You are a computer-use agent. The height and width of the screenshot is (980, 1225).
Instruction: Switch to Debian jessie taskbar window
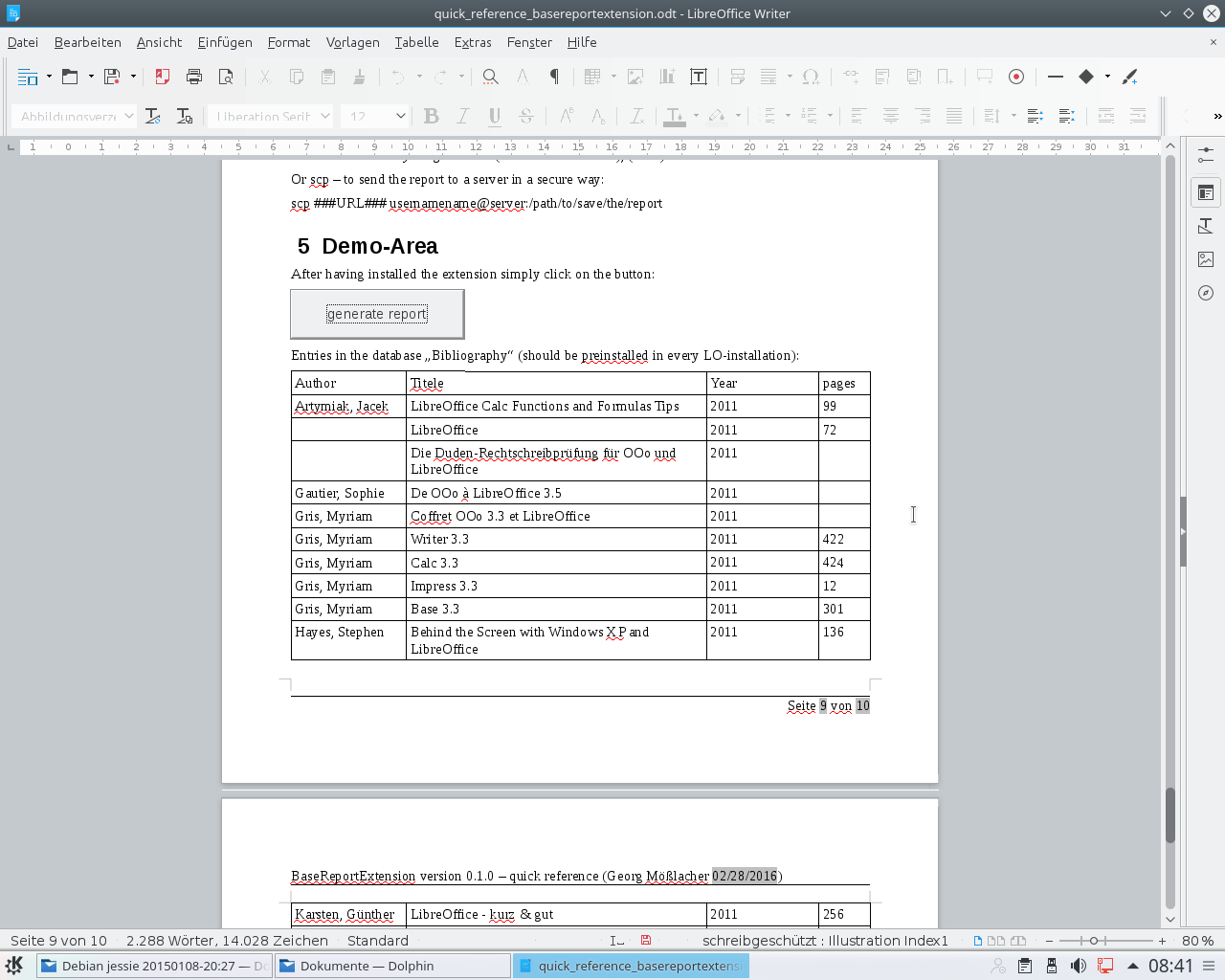coord(154,966)
